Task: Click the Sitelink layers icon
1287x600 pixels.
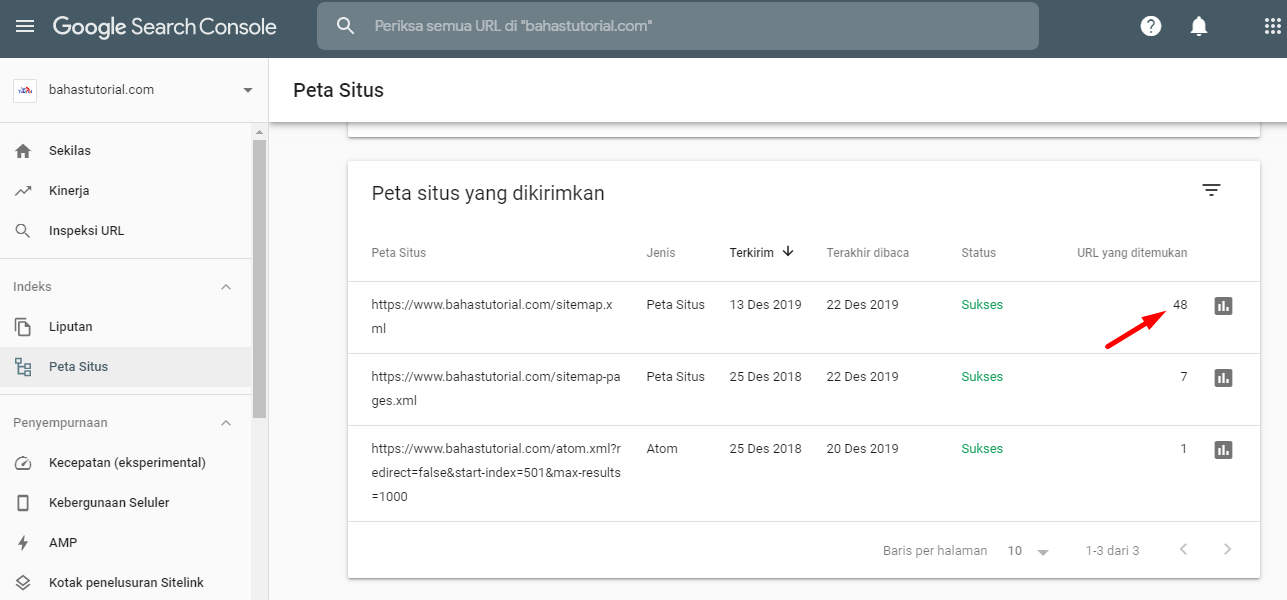Action: pos(23,583)
